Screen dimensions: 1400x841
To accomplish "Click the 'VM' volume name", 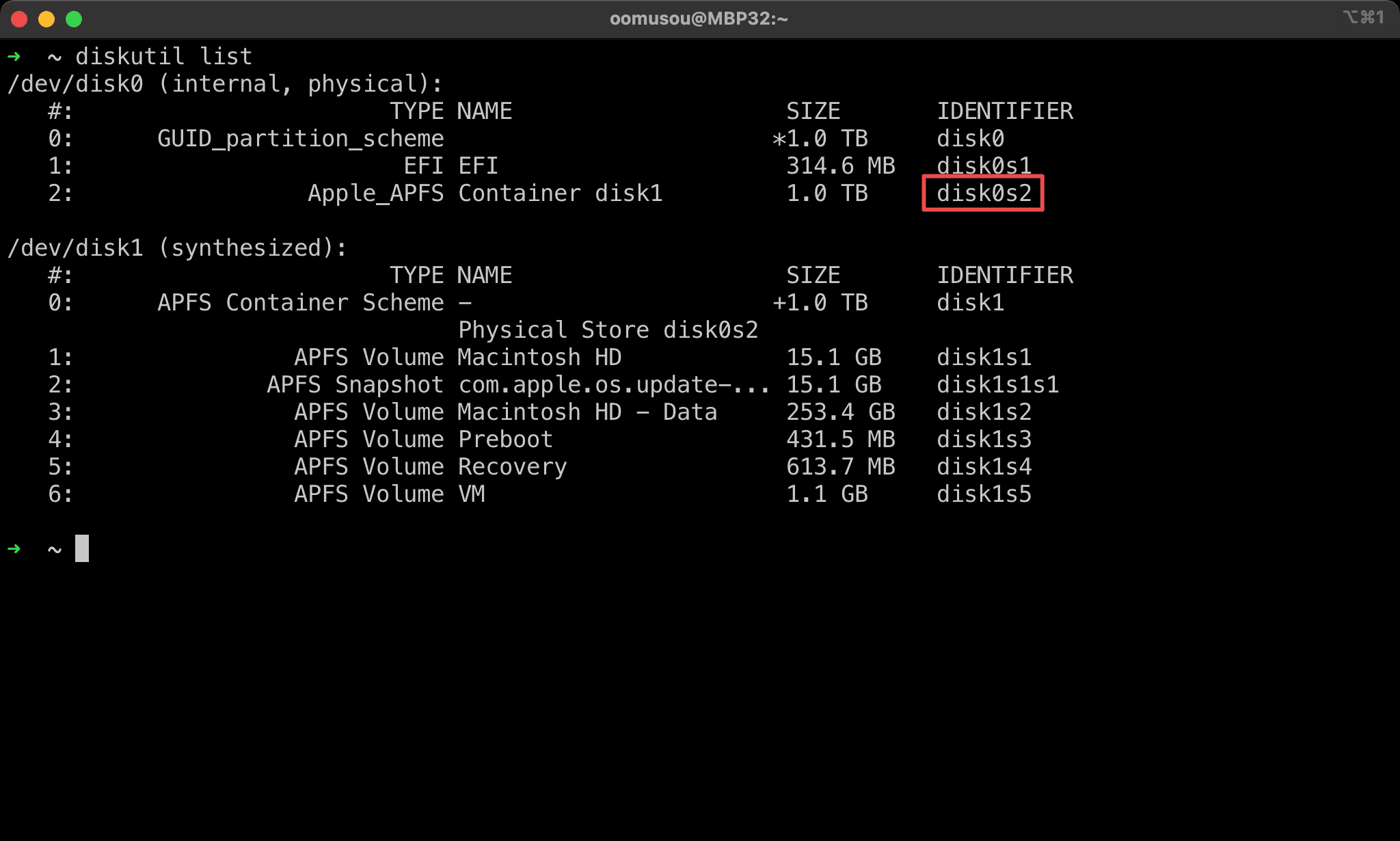I will pos(472,494).
